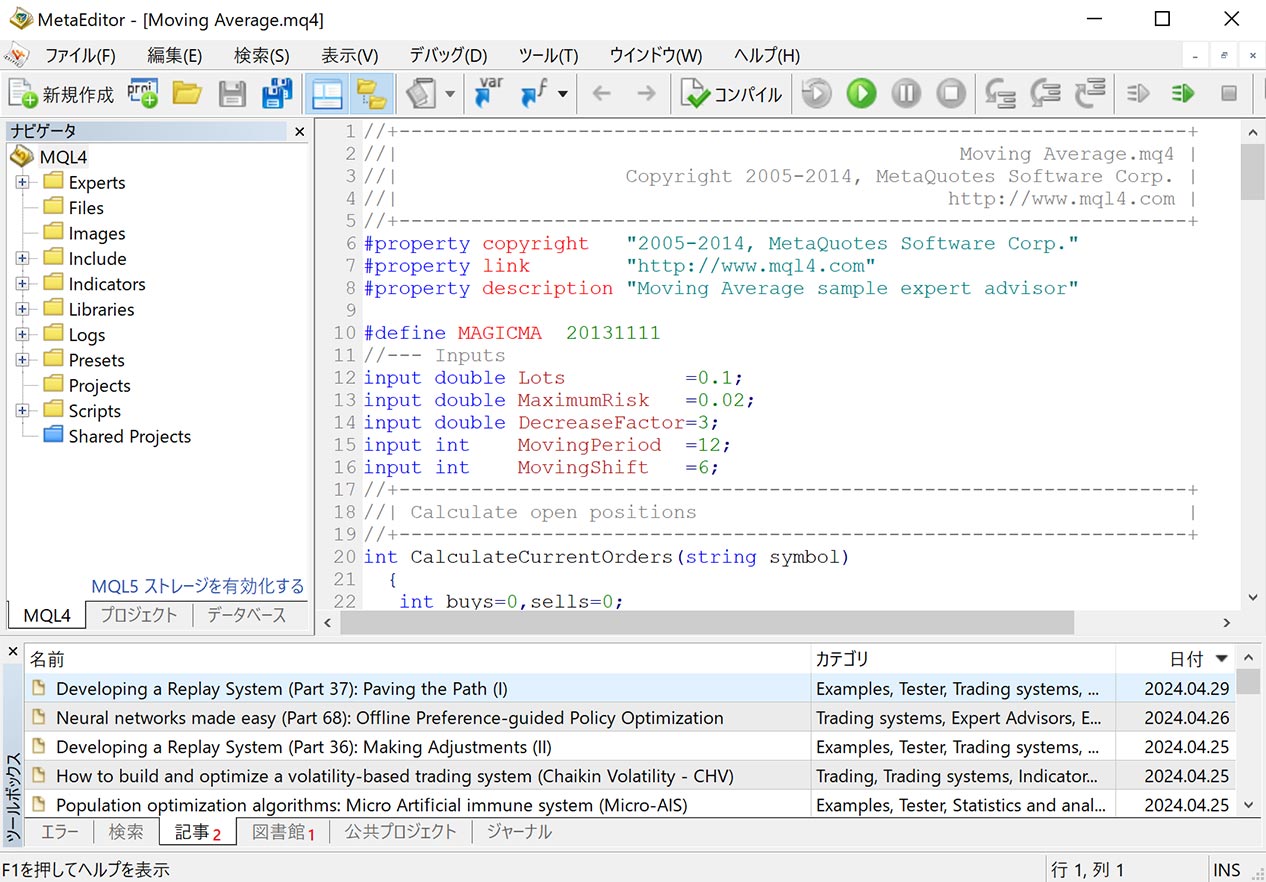Click the start debugging on history icon
1266x882 pixels.
[x=817, y=94]
